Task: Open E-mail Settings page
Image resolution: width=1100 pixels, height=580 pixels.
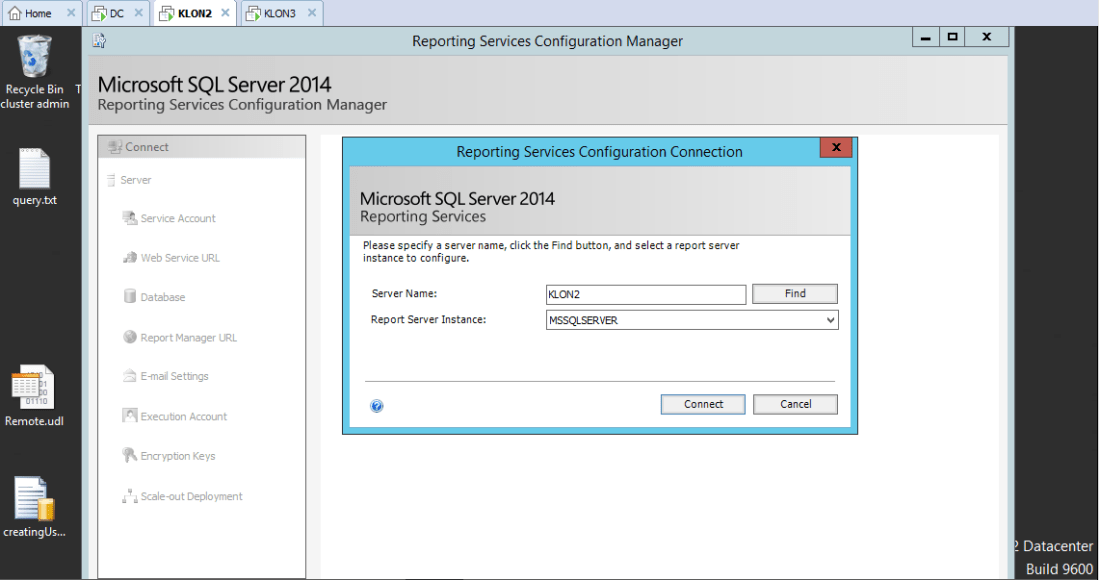Action: (174, 377)
